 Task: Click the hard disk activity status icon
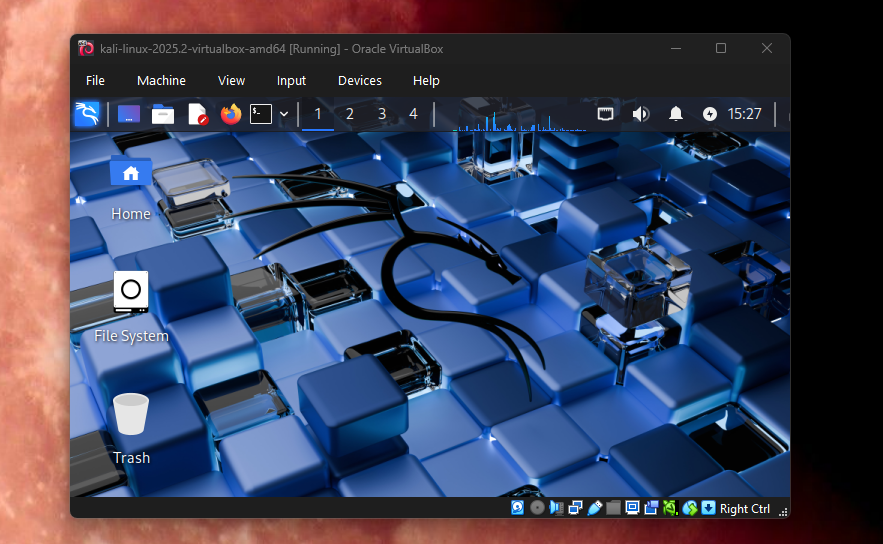518,508
